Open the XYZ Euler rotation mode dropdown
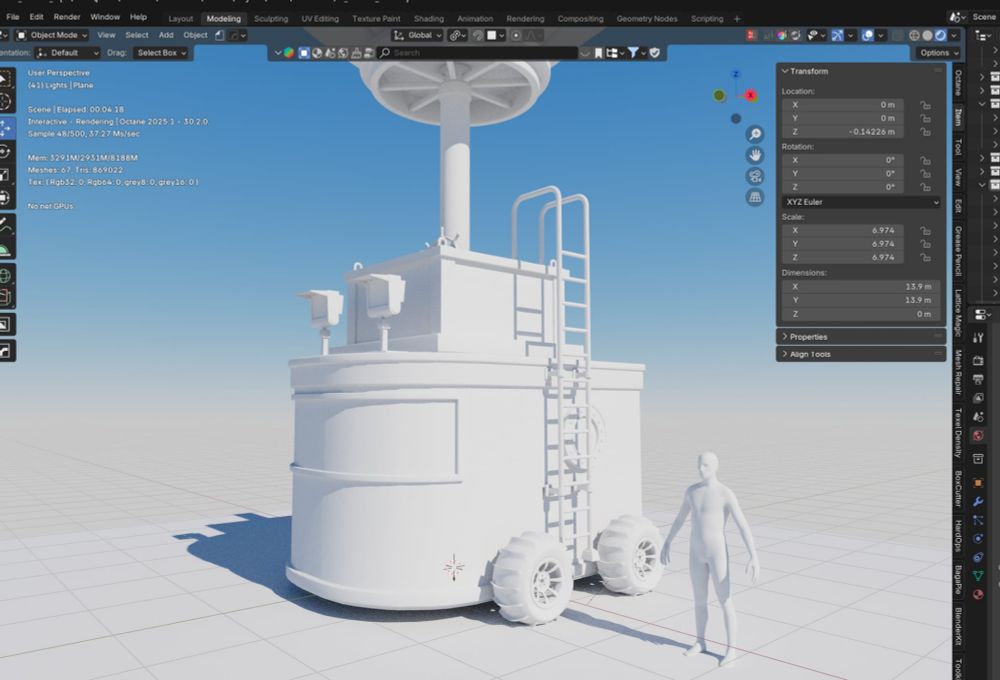Screen dimensions: 1000x680 pos(862,202)
